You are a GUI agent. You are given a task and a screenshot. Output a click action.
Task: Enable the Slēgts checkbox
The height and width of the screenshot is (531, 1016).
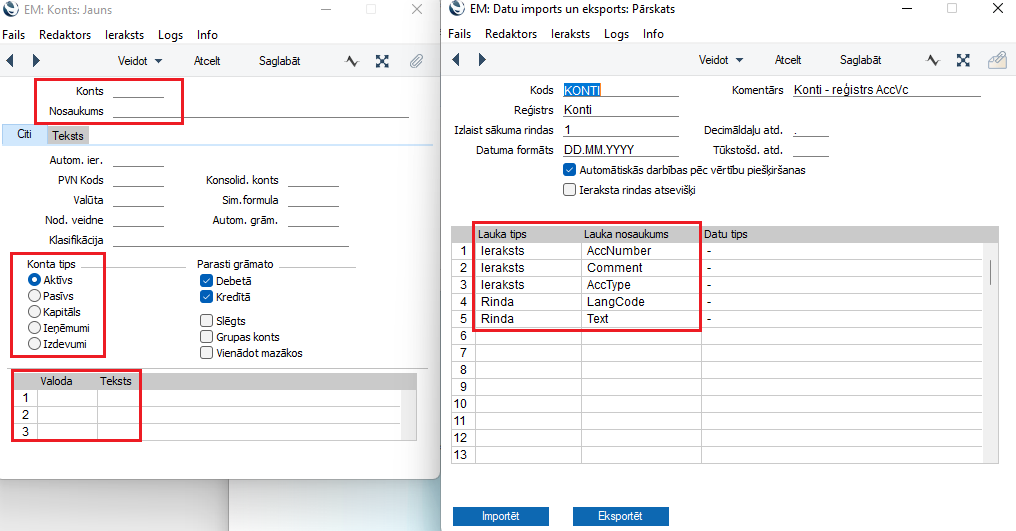pyautogui.click(x=206, y=321)
